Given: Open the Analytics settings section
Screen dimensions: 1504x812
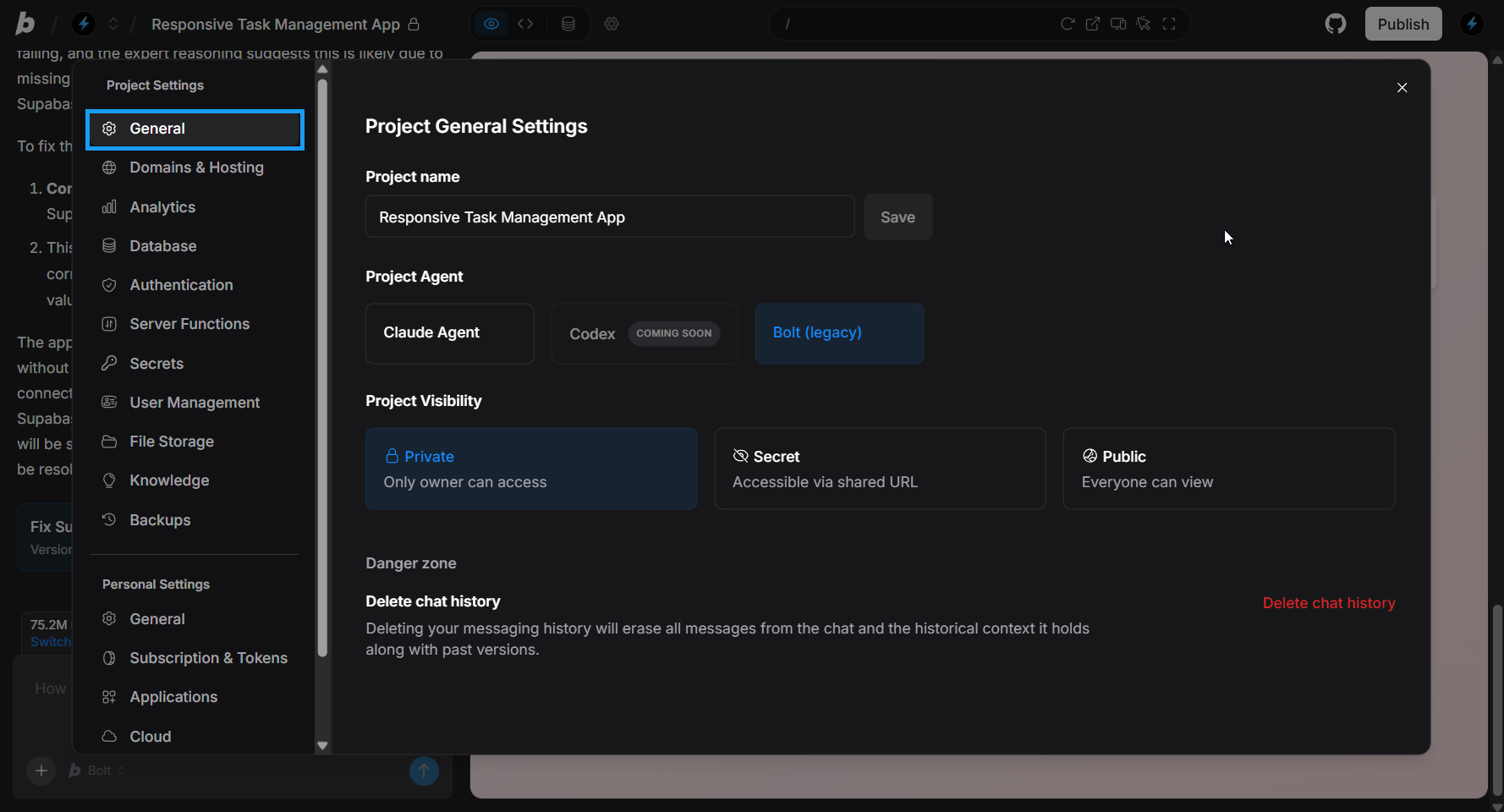Looking at the screenshot, I should coord(195,207).
